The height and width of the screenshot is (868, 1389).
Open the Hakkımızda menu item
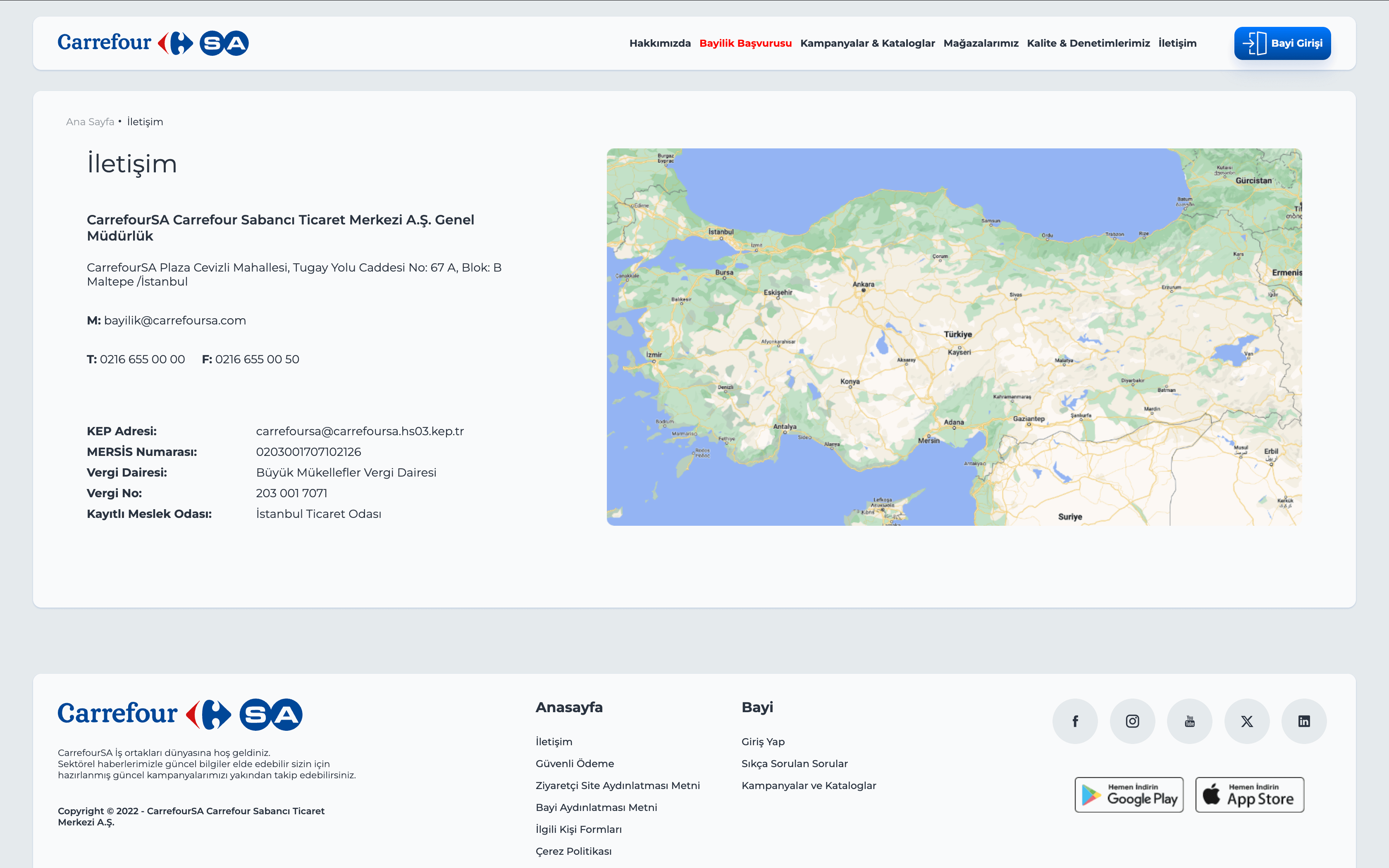click(659, 43)
